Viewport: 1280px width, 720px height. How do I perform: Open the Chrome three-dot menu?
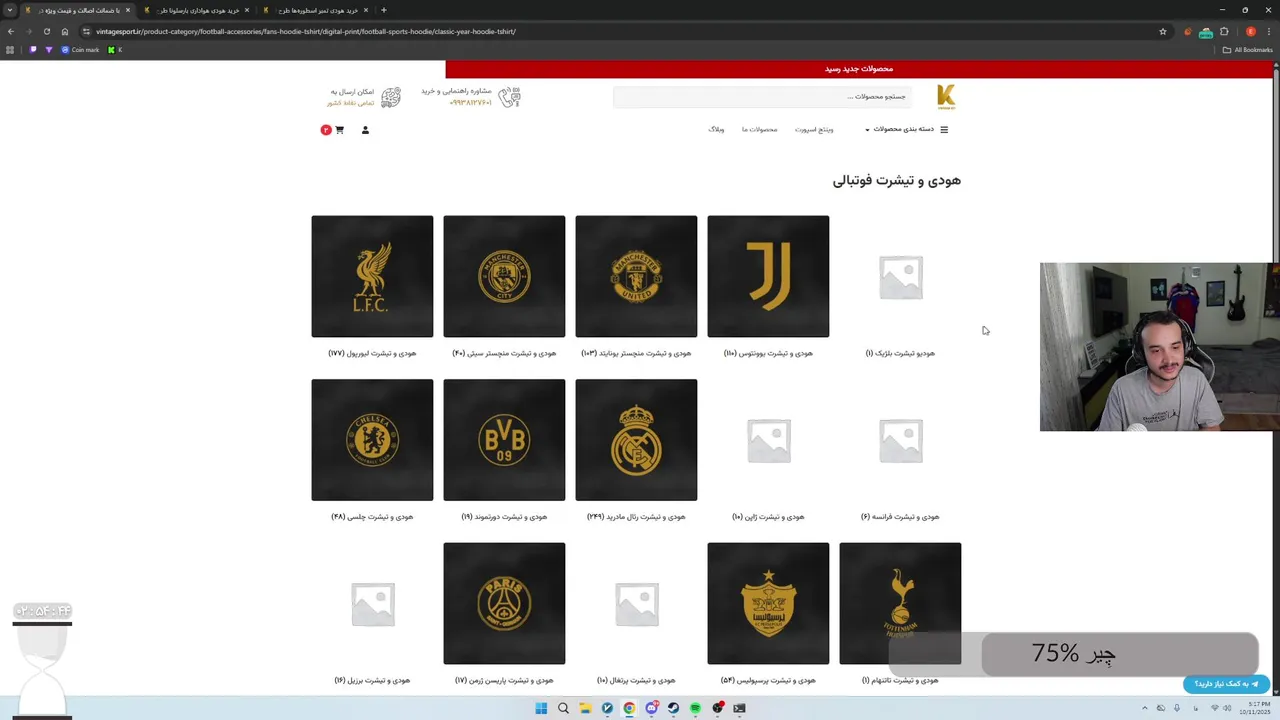coord(1268,31)
